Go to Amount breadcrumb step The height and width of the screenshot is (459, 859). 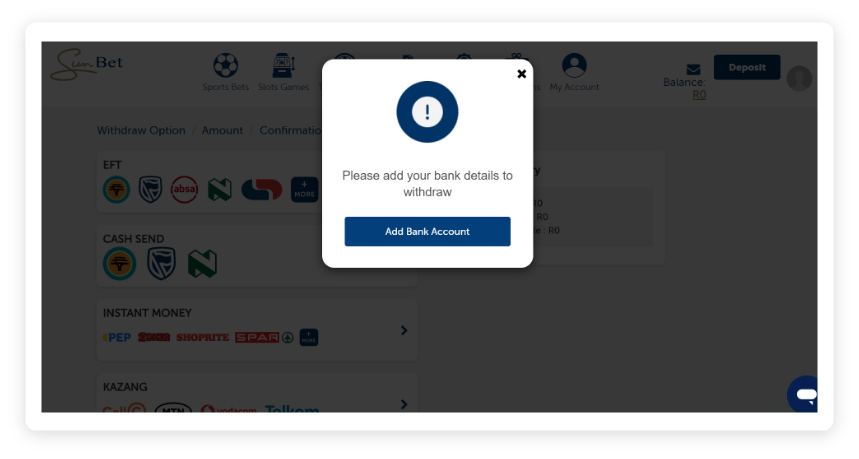coord(222,130)
